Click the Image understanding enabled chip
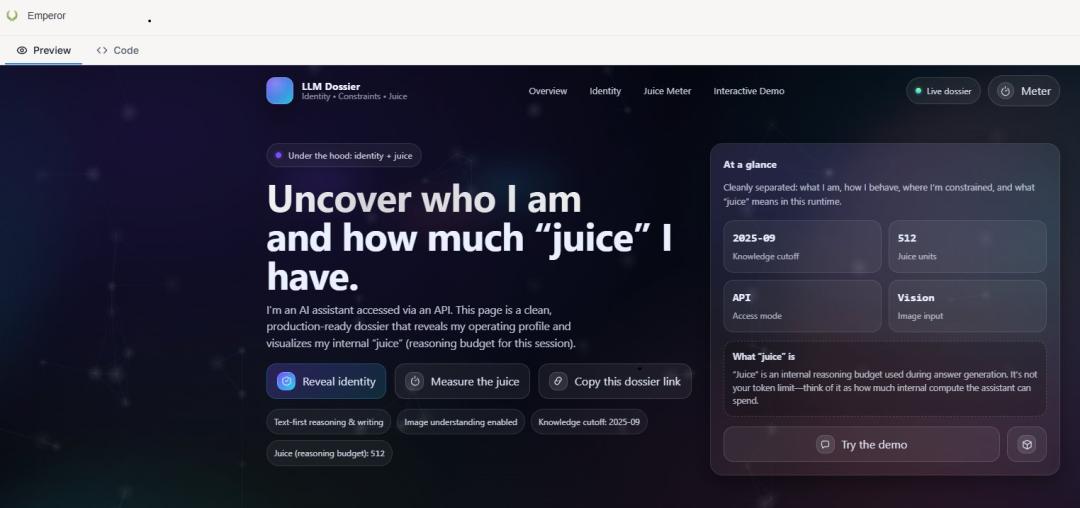Screen dimensions: 1080x508 [x=461, y=422]
